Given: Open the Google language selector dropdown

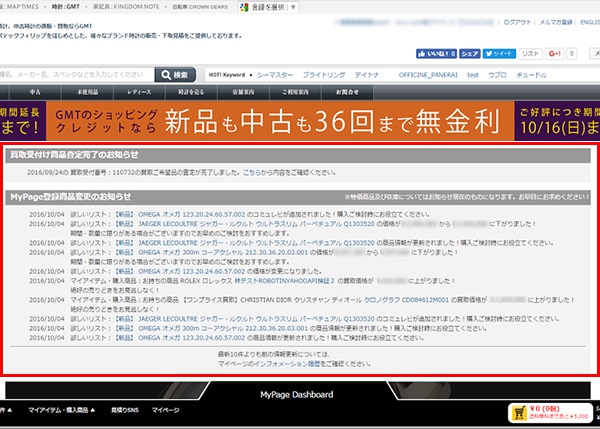Looking at the screenshot, I should tap(268, 7).
